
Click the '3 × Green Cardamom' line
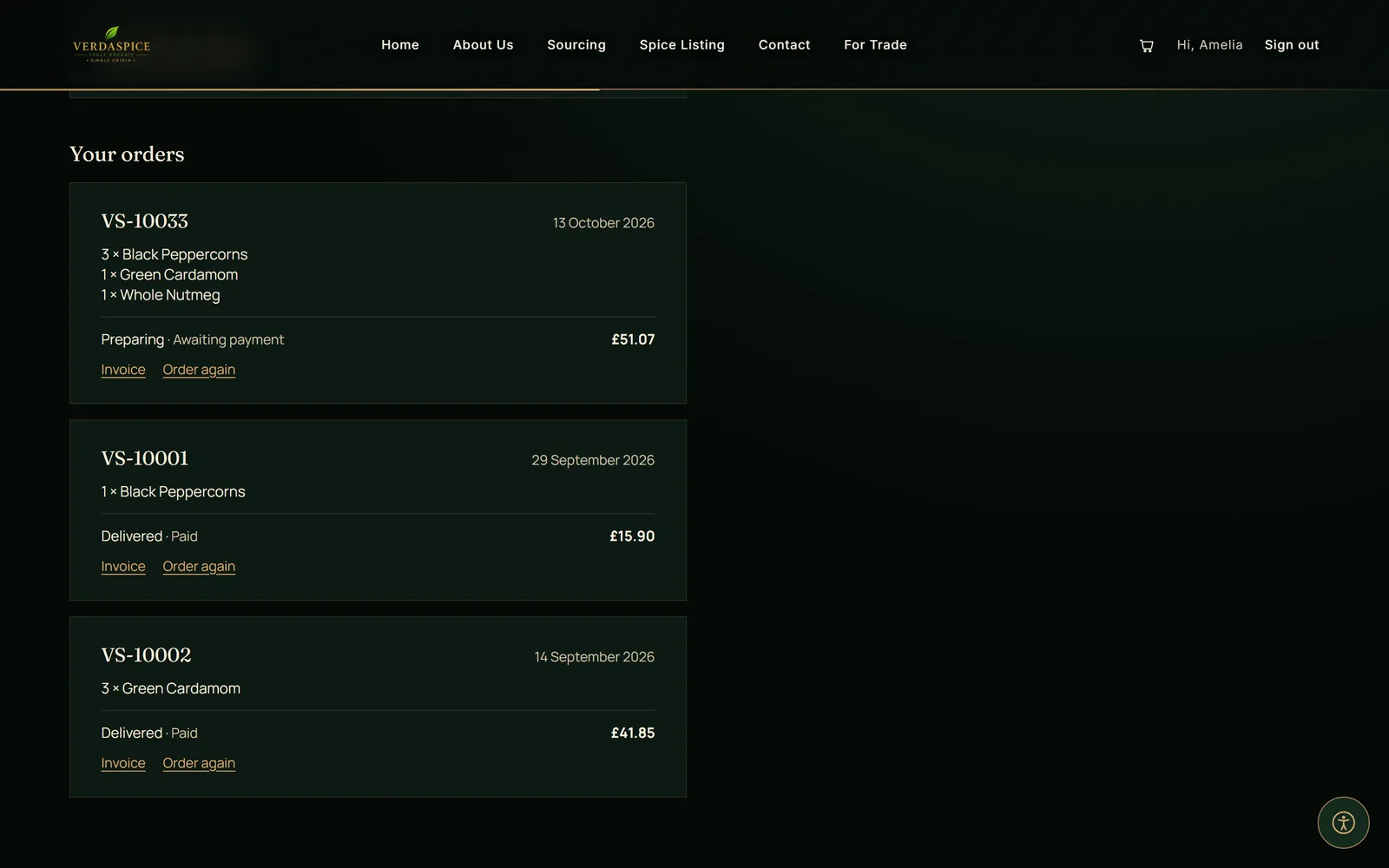[171, 688]
